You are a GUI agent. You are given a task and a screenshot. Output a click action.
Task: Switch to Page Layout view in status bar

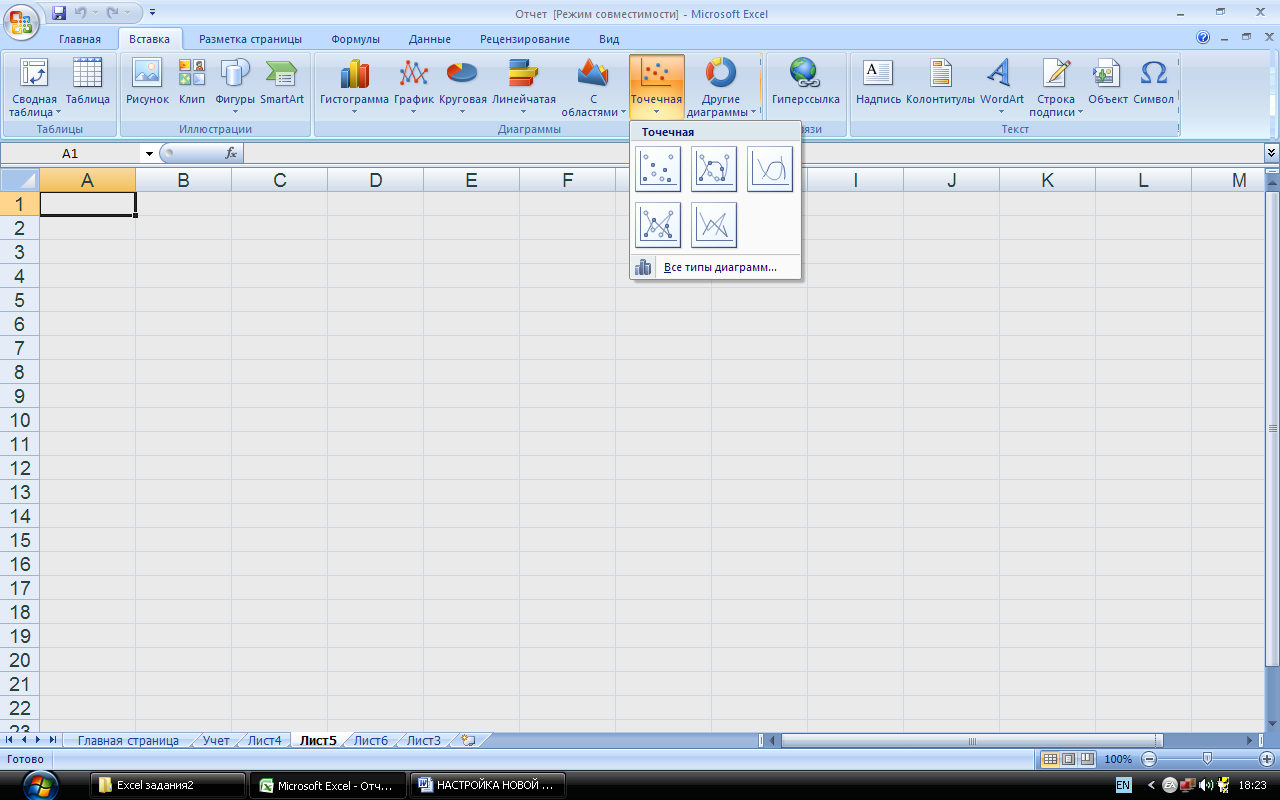click(1068, 760)
